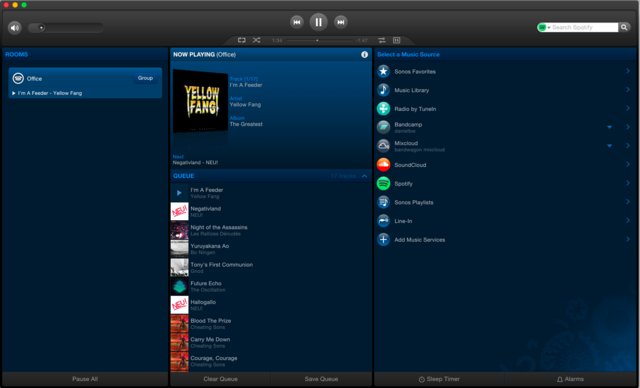Expand Radio by TuneIn right chevron
Image resolution: width=640 pixels, height=388 pixels.
628,108
